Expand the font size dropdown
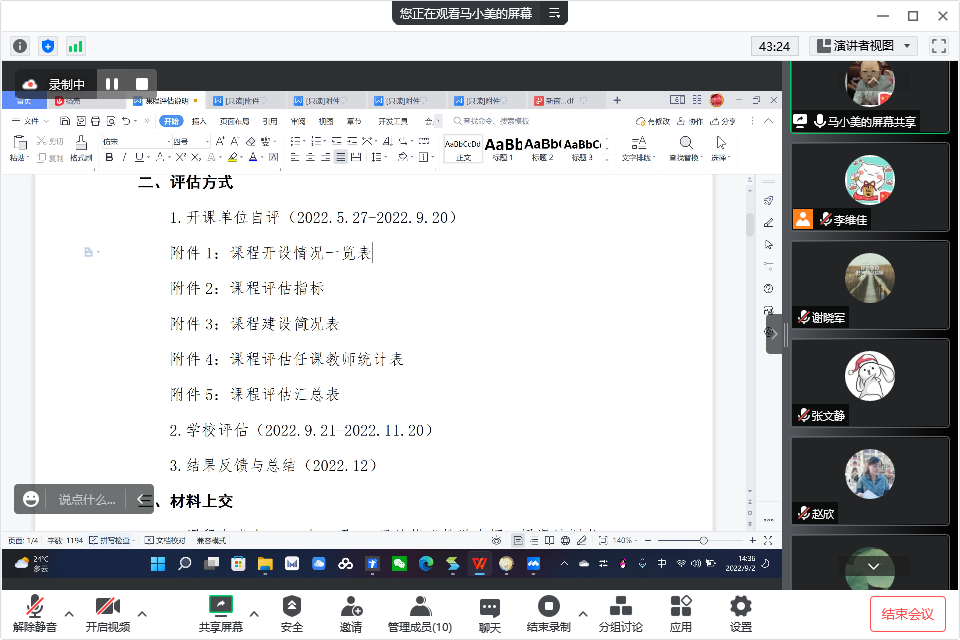 click(x=205, y=141)
